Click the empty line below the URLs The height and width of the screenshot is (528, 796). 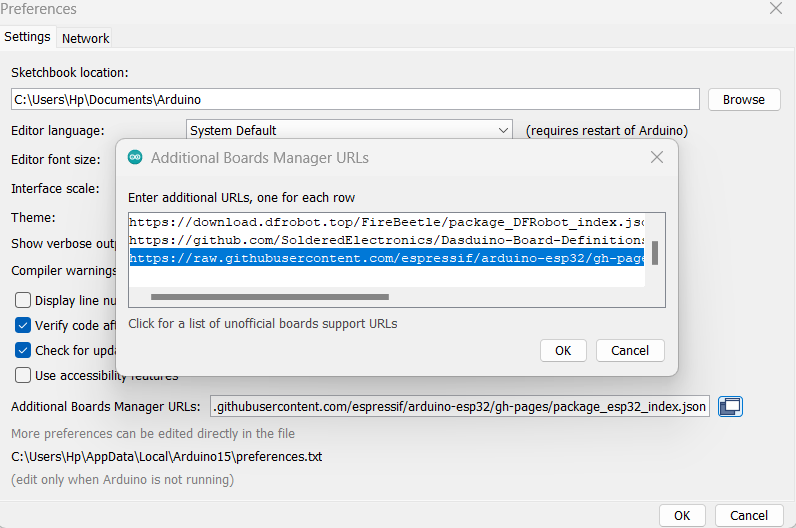(x=387, y=276)
